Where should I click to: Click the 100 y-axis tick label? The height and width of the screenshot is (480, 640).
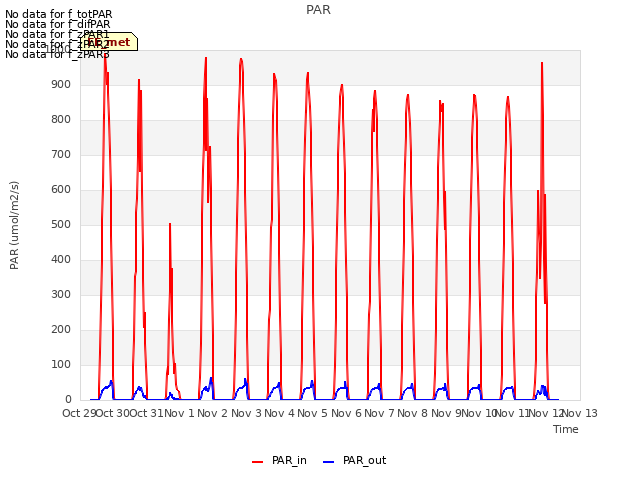pos(61,365)
